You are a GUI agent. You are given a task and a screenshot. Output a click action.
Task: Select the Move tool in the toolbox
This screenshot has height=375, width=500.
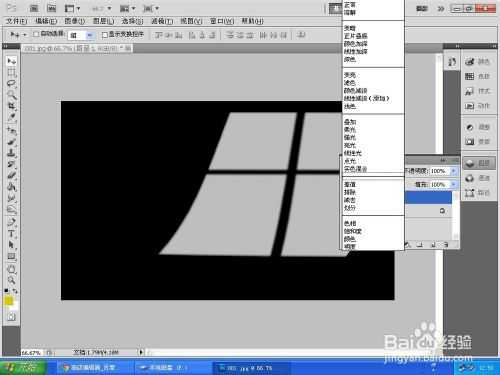coord(11,61)
